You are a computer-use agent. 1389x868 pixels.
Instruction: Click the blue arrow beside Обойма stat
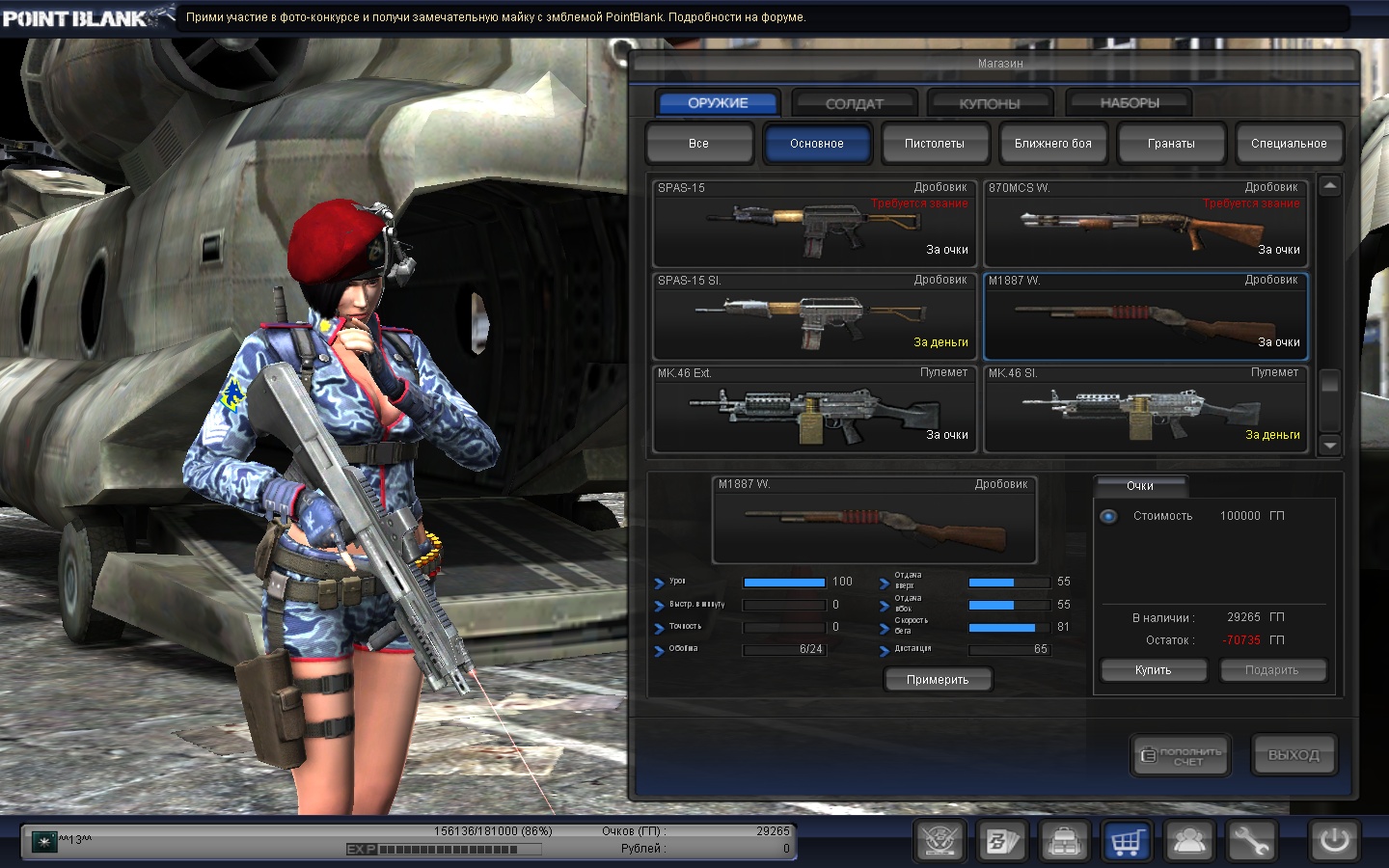[x=659, y=650]
